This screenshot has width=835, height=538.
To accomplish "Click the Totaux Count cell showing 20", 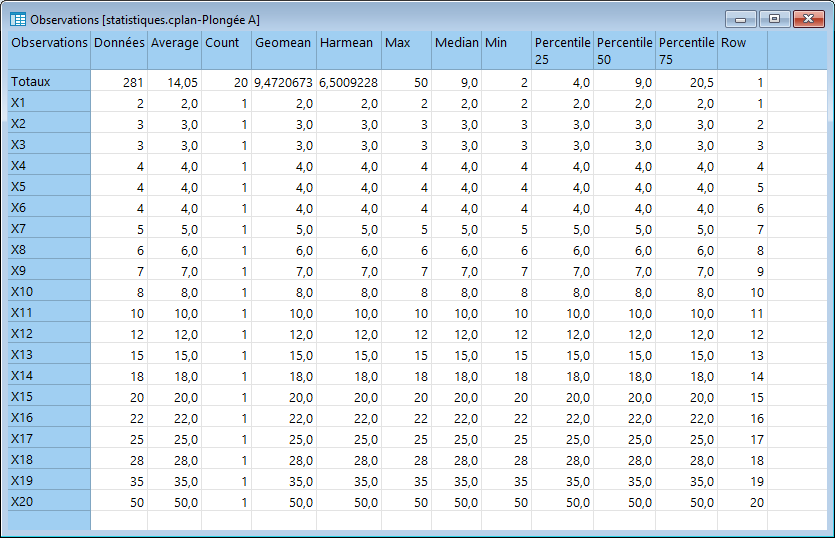I will tap(226, 82).
